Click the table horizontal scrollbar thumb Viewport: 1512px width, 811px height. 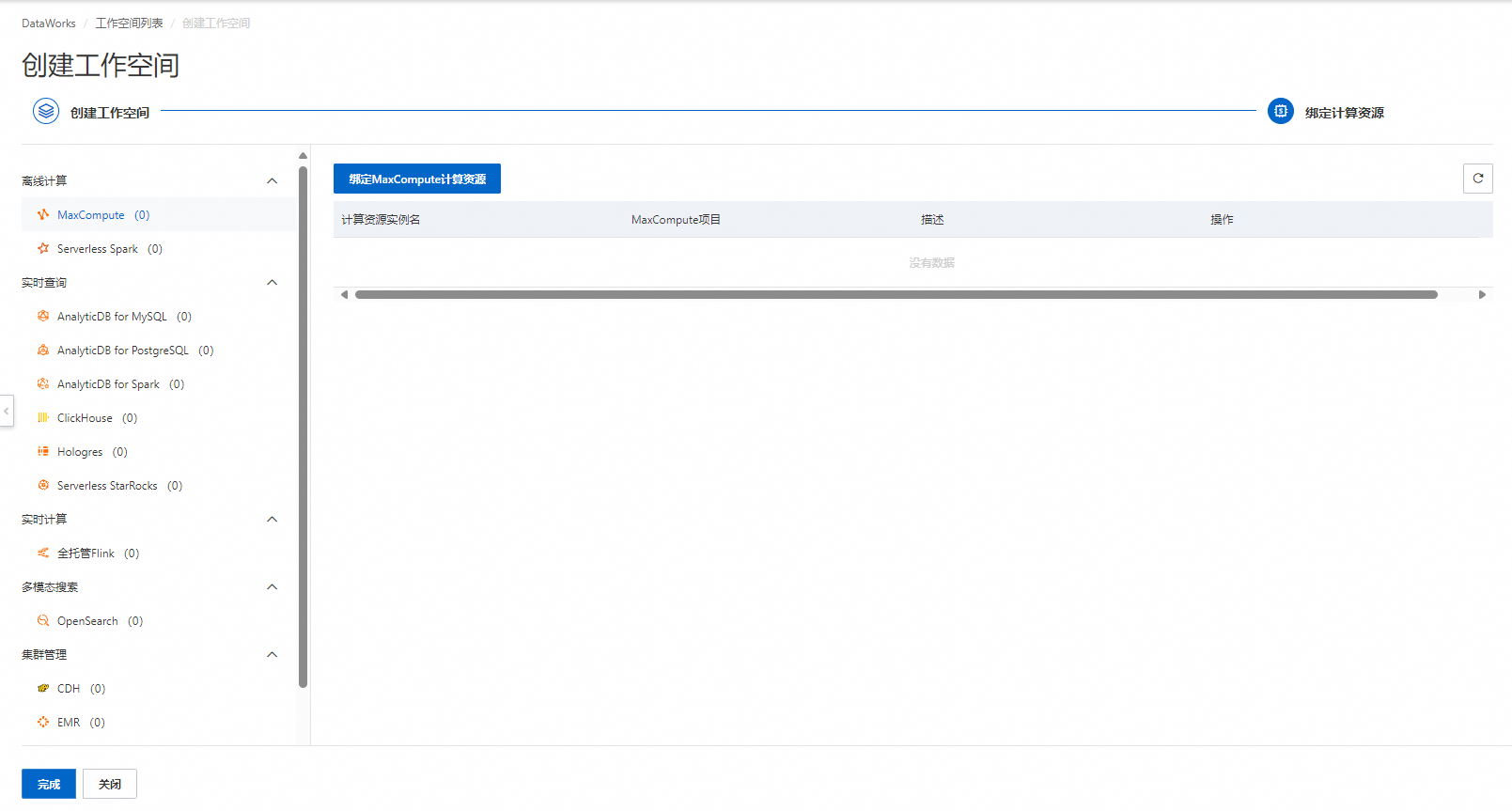(896, 295)
